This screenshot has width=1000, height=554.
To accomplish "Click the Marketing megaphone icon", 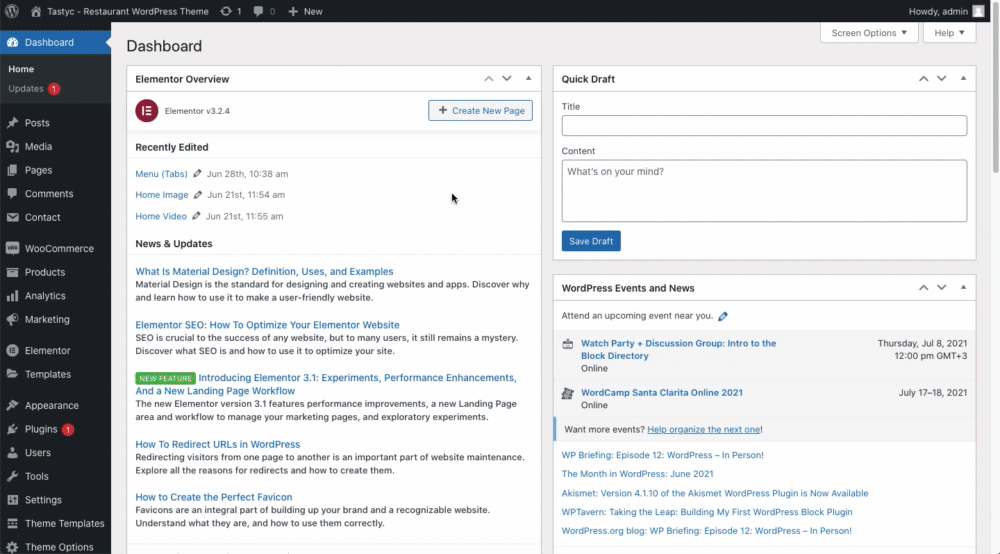I will click(x=12, y=319).
